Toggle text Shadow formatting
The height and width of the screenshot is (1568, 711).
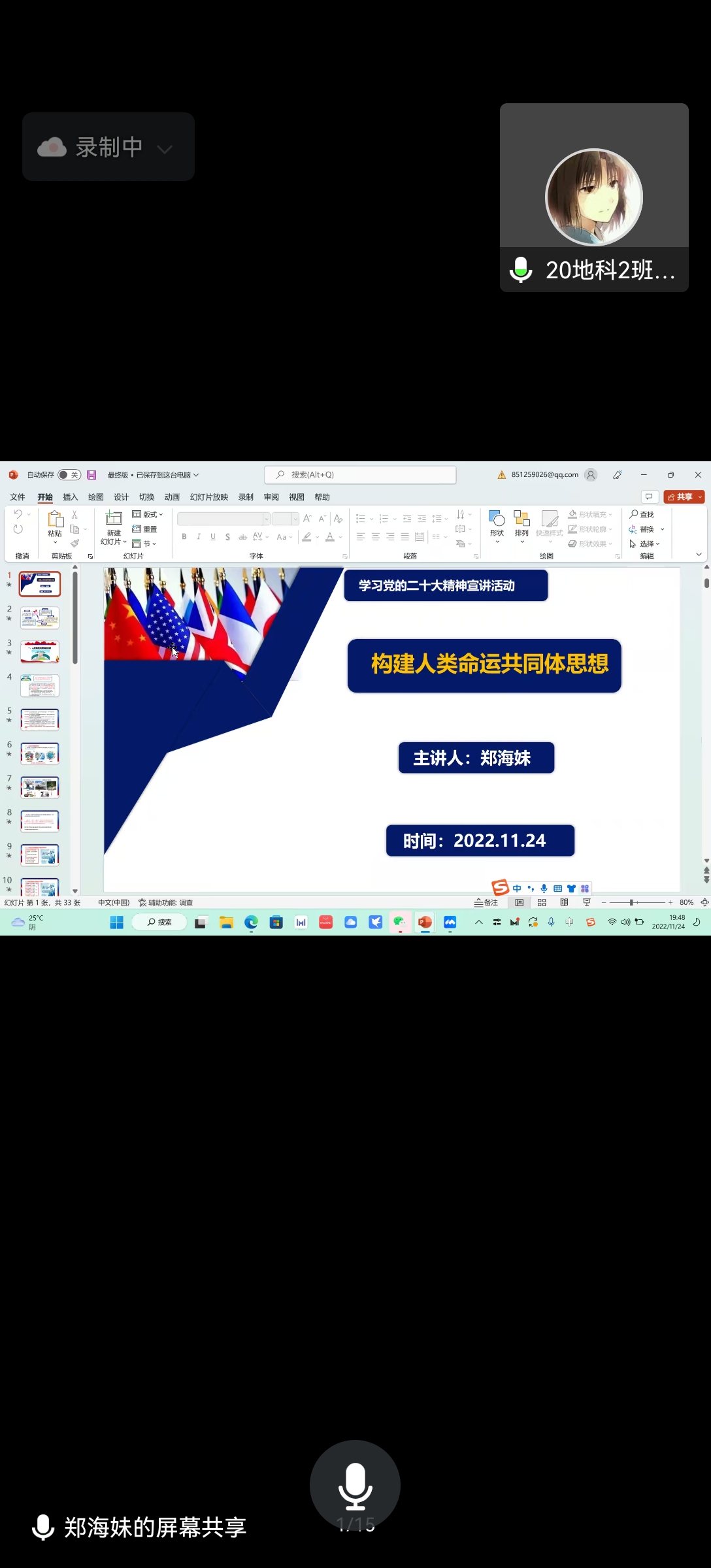(x=227, y=537)
